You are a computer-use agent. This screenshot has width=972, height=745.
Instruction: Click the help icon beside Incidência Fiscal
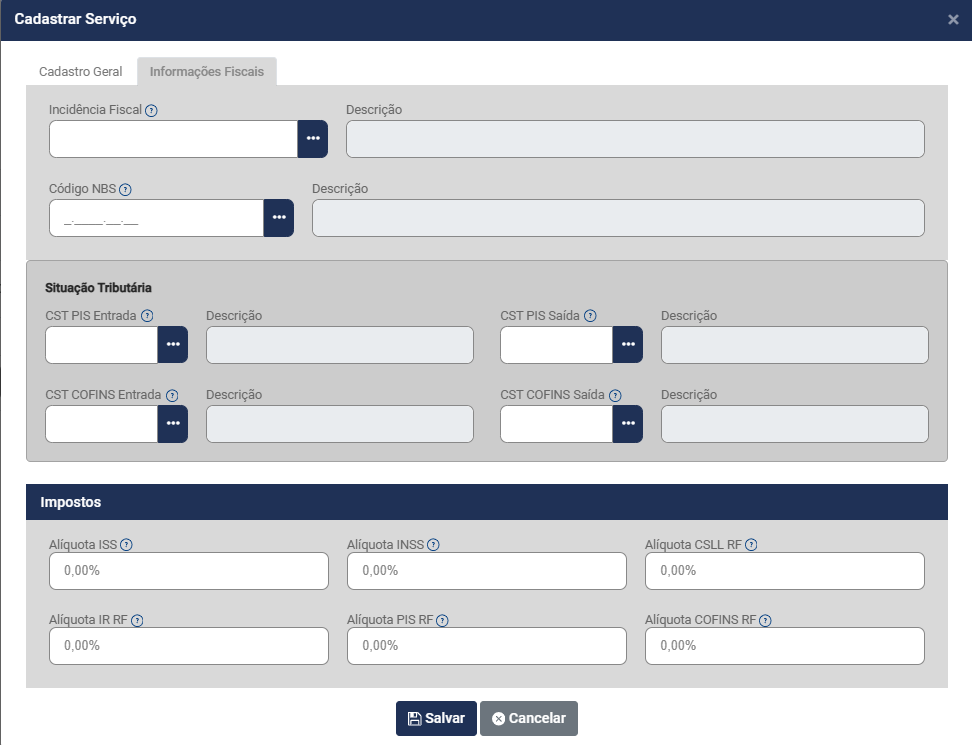151,110
